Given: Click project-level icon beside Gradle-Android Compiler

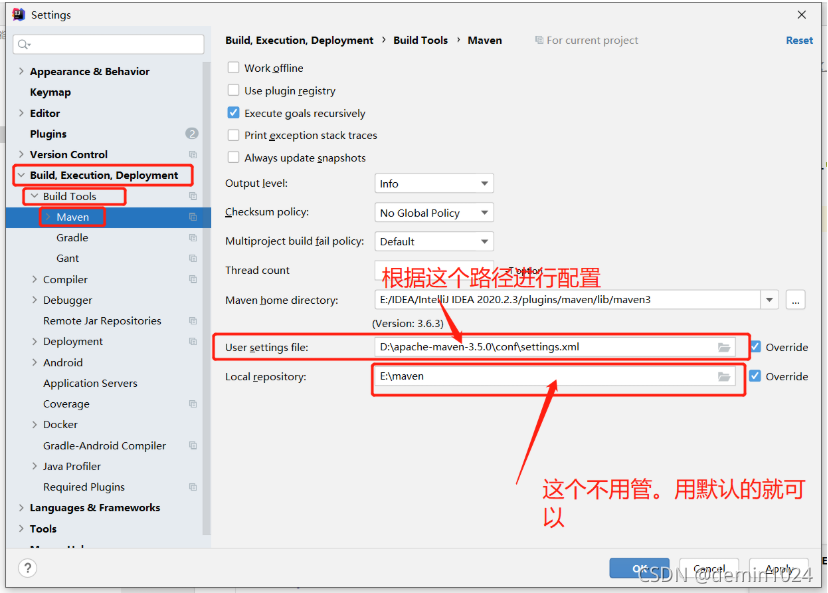Looking at the screenshot, I should (193, 446).
